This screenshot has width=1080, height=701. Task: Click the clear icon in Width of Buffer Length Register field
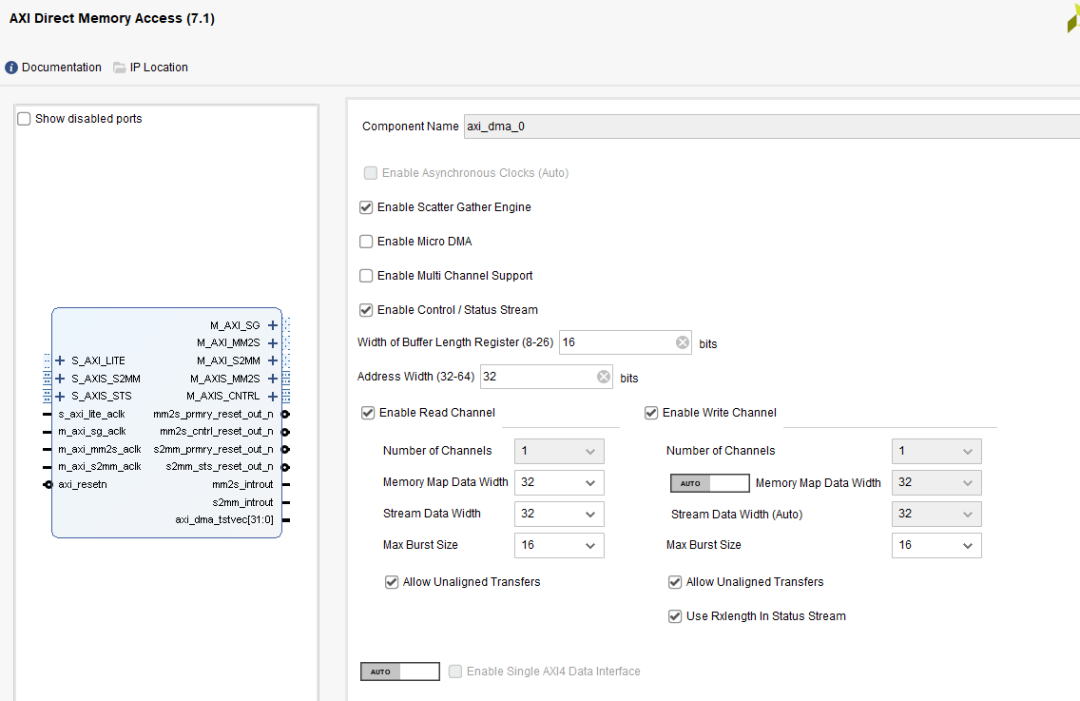pyautogui.click(x=682, y=342)
